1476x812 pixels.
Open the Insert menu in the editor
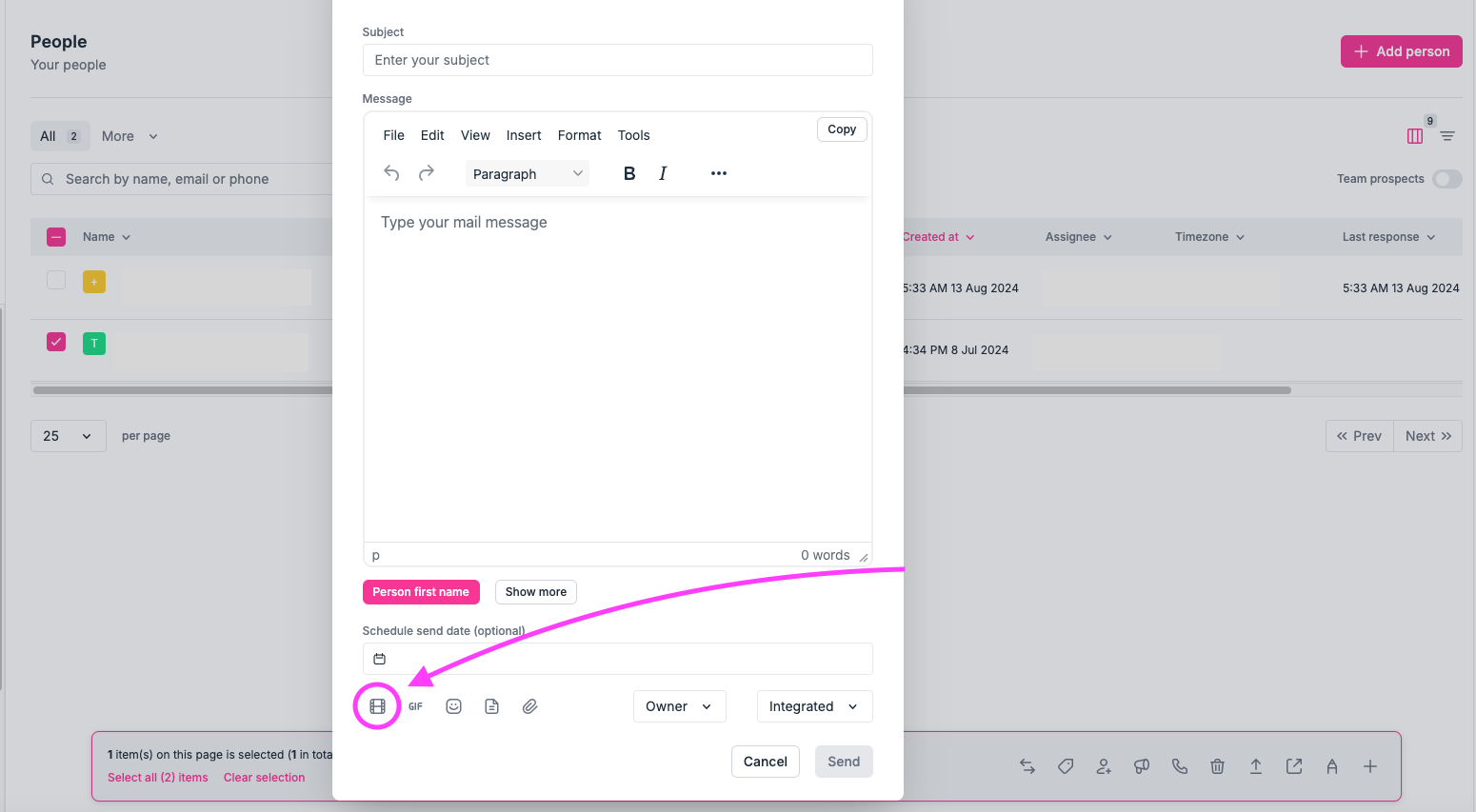click(x=523, y=135)
